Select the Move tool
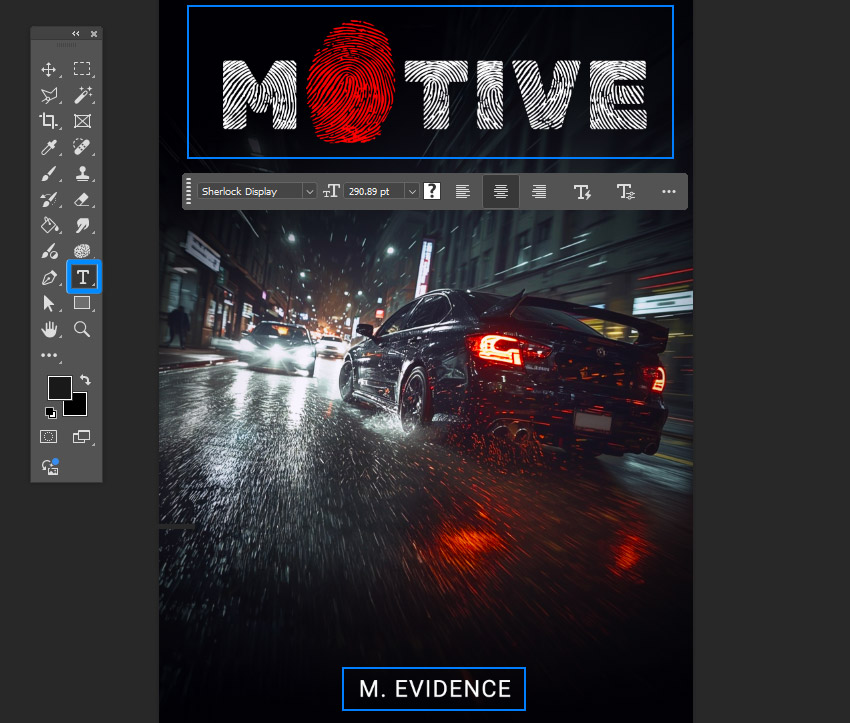850x723 pixels. coord(49,69)
